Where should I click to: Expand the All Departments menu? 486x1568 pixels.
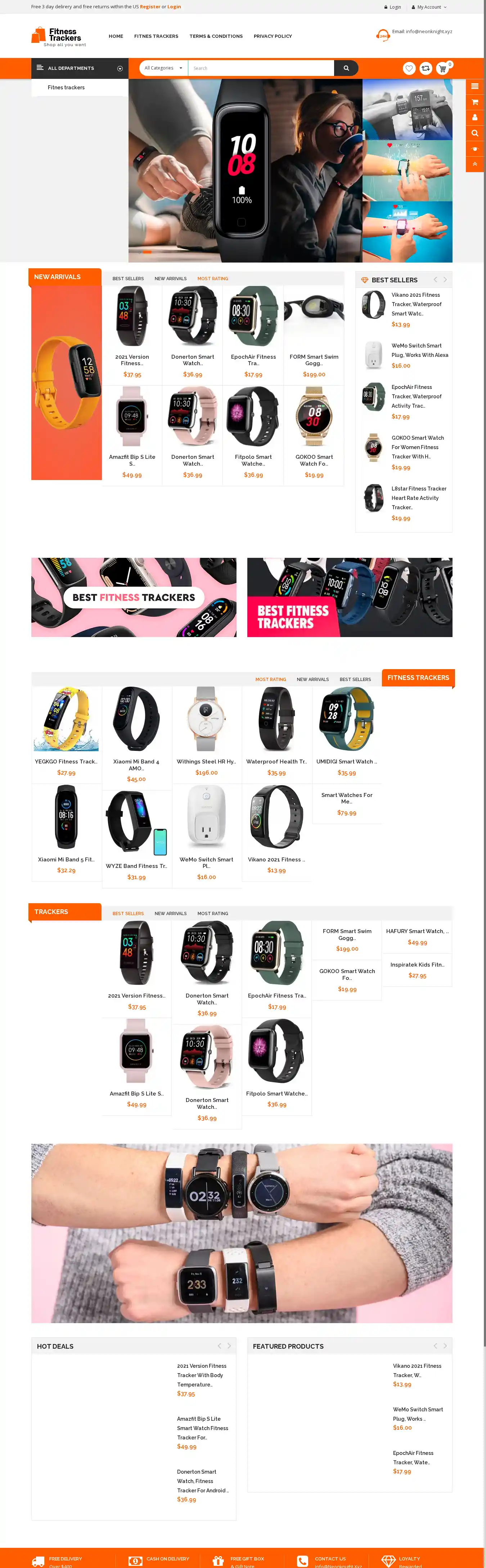80,68
